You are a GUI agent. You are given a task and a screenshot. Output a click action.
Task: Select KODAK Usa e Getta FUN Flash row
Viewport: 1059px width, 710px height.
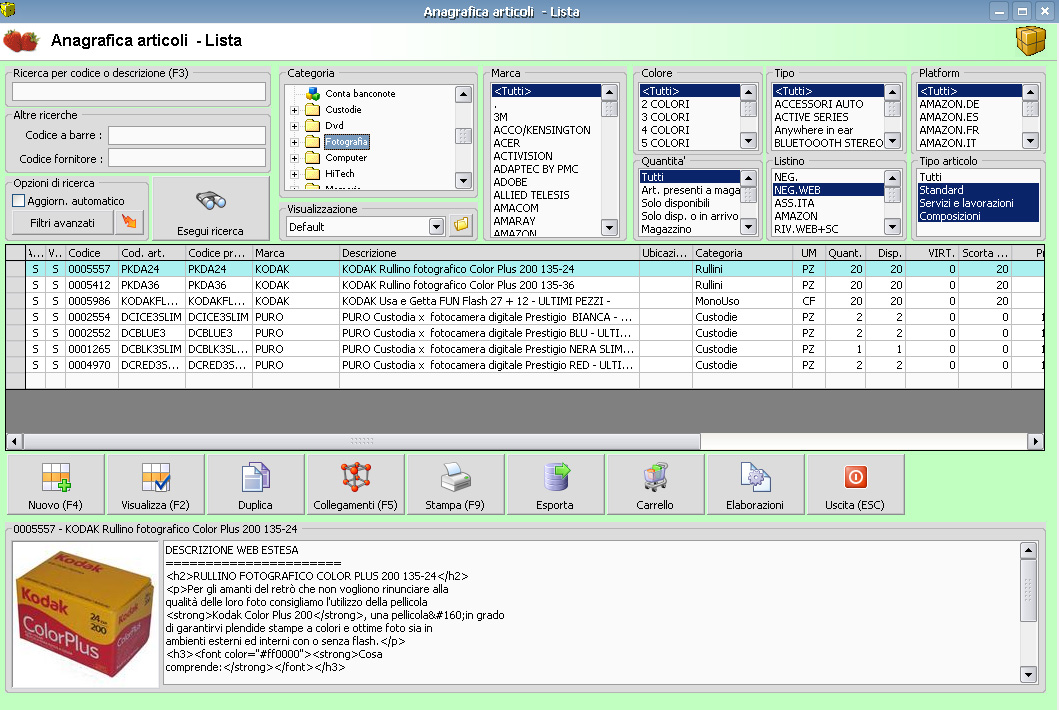(524, 301)
